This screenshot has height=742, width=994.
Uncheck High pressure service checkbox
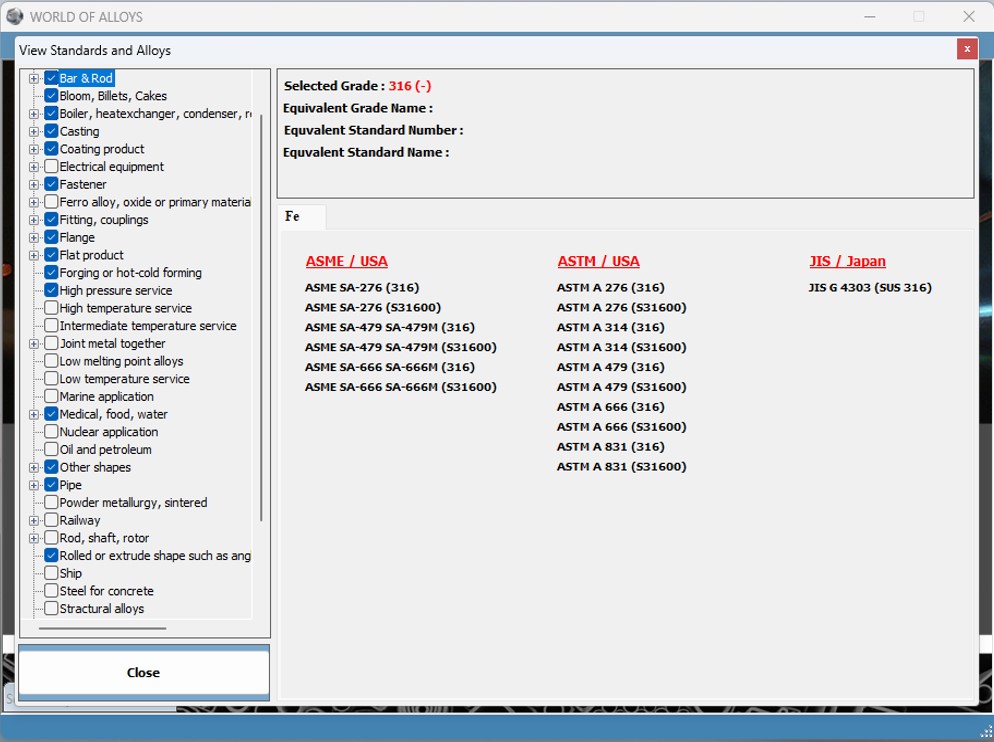click(51, 290)
